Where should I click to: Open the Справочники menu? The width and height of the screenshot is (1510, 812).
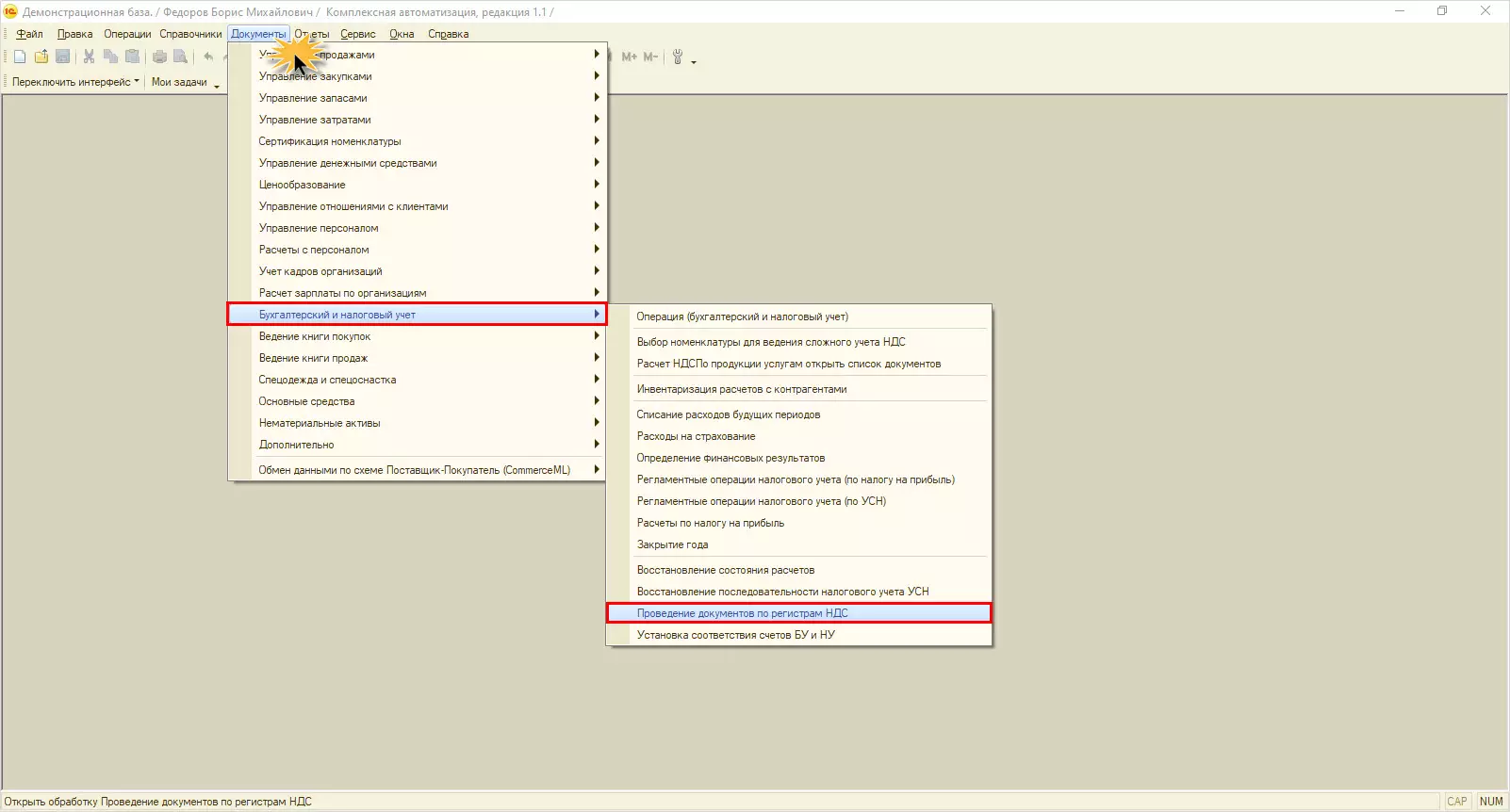(x=190, y=34)
